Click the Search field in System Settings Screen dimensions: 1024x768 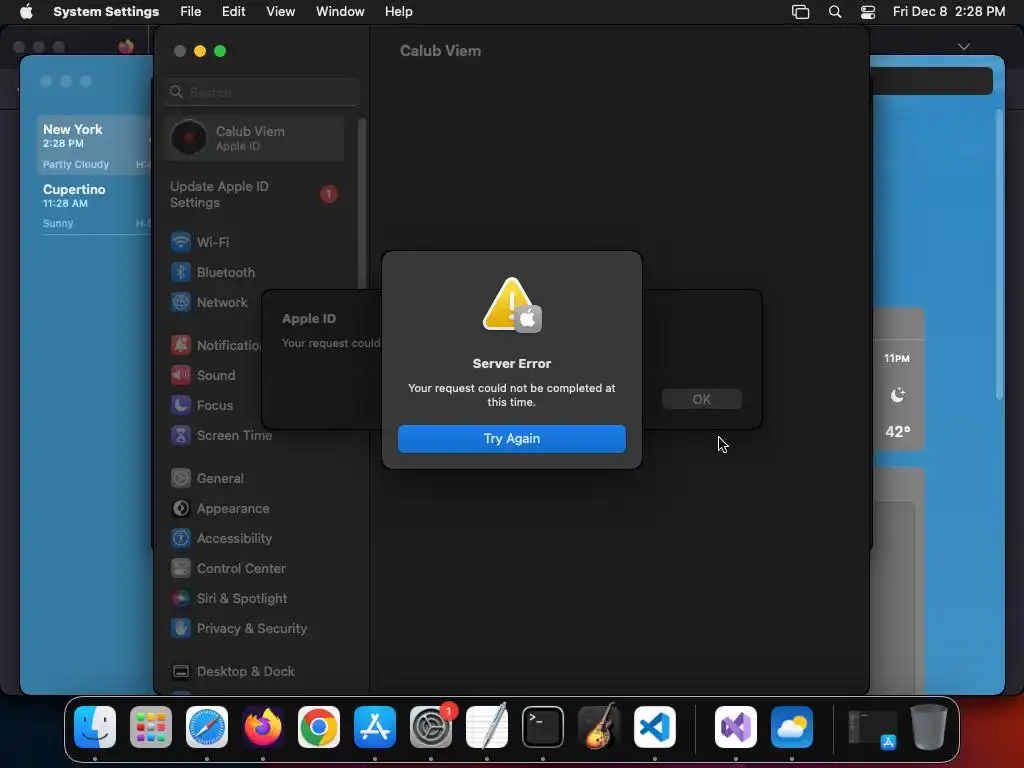click(x=262, y=92)
